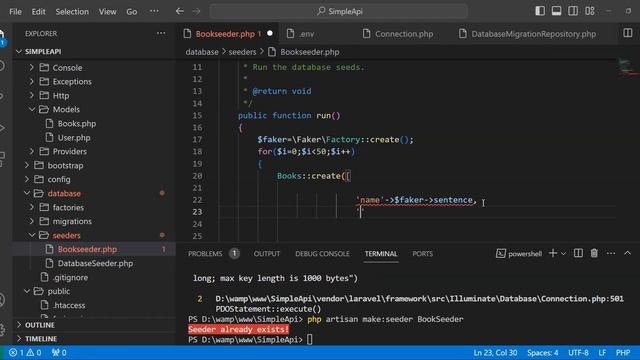Close unsaved Bookseeder.php tab dot
640x360 pixels.
click(x=270, y=33)
